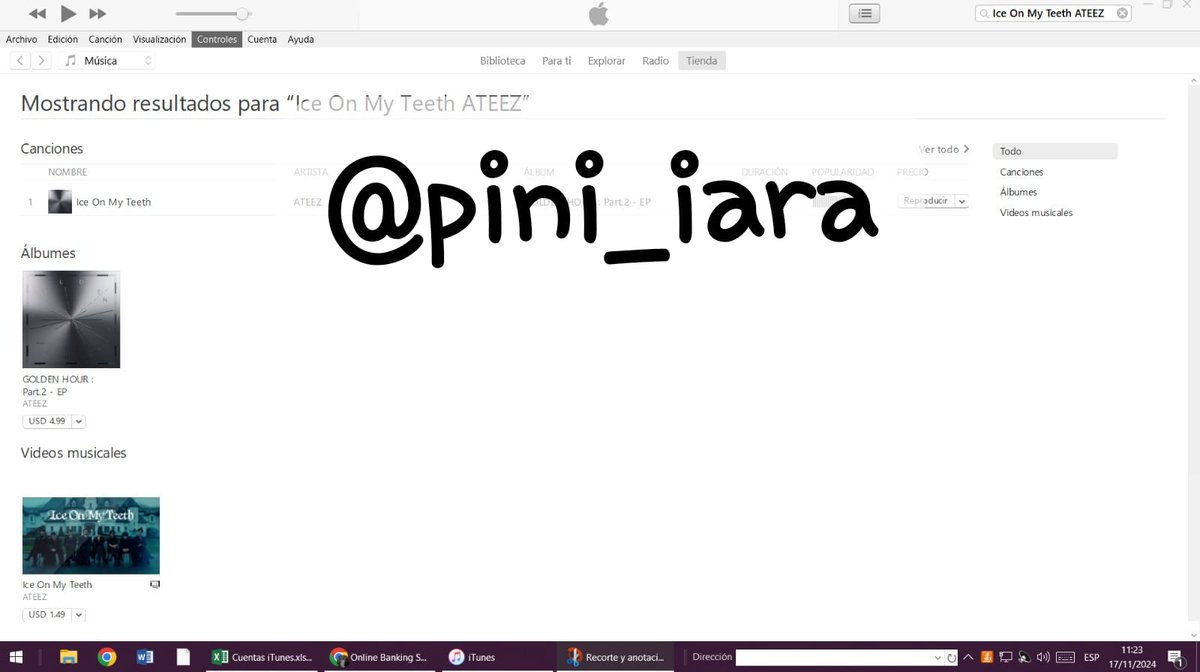Switch to the Para ti tab
The width and height of the screenshot is (1200, 672).
pos(557,61)
